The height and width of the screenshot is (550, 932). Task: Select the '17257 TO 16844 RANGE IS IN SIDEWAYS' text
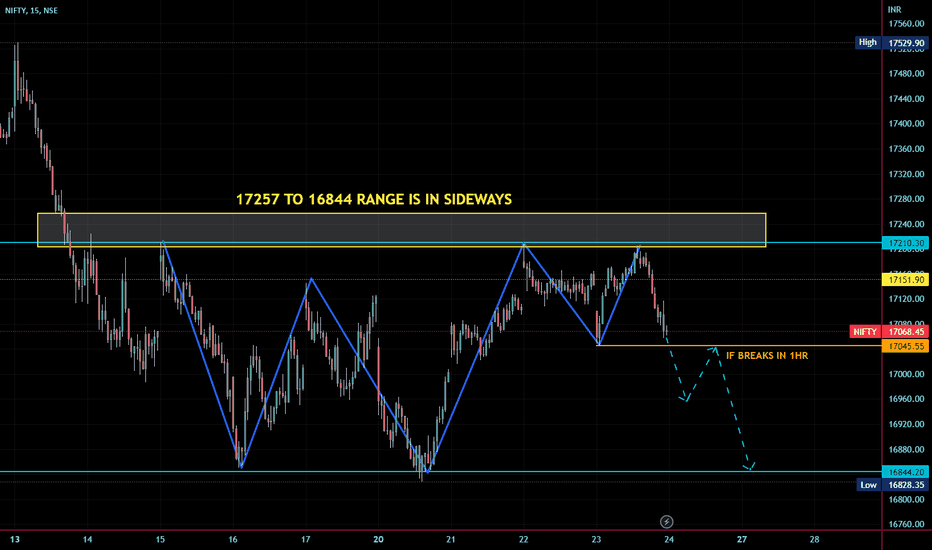point(374,199)
